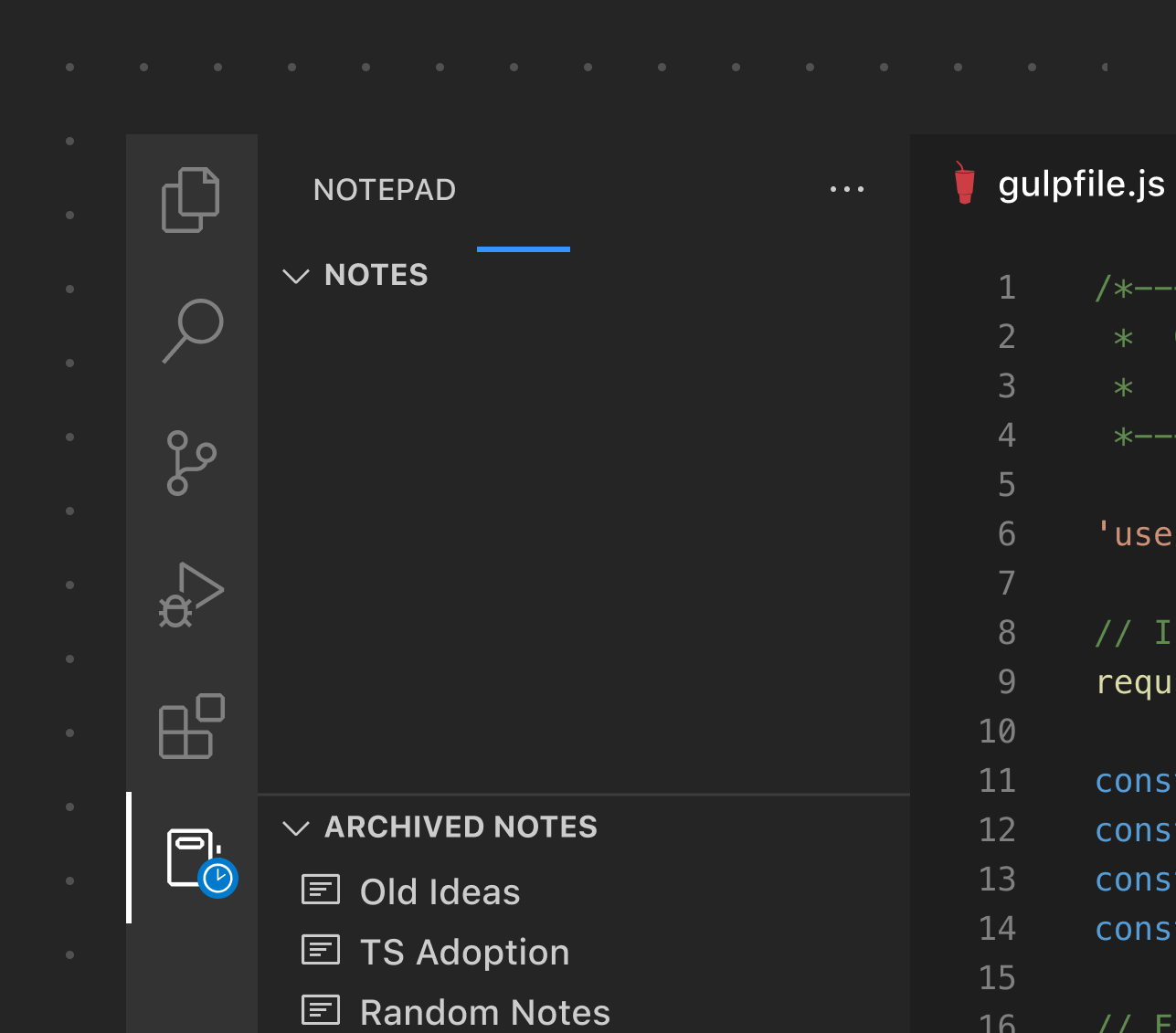Click the ARCHIVED NOTES header label
This screenshot has height=1033, width=1176.
click(x=461, y=827)
